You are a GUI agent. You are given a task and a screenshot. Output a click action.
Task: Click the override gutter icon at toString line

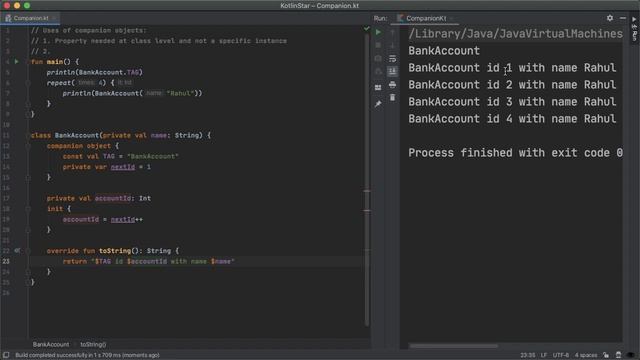click(x=17, y=251)
